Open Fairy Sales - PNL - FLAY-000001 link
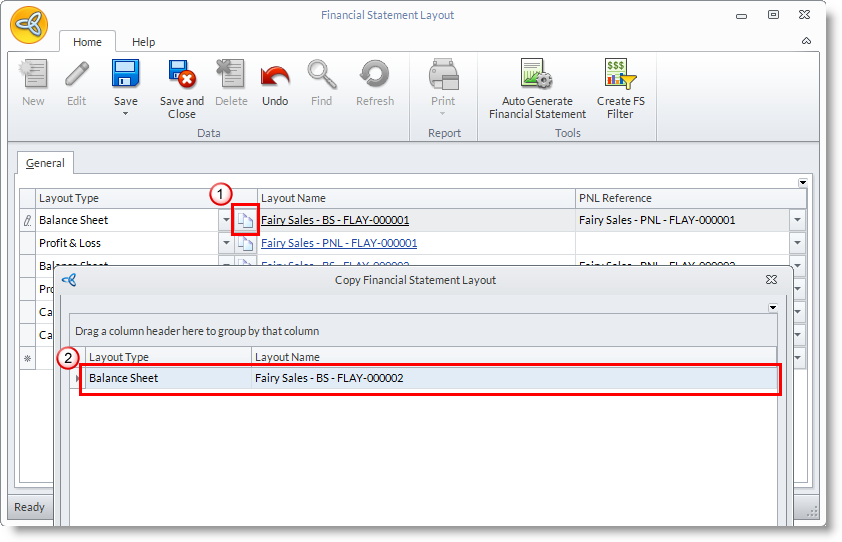The image size is (842, 542). pyautogui.click(x=339, y=243)
